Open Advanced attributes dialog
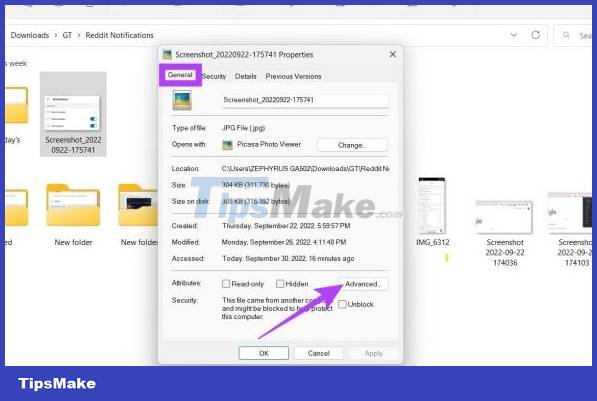 tap(363, 284)
